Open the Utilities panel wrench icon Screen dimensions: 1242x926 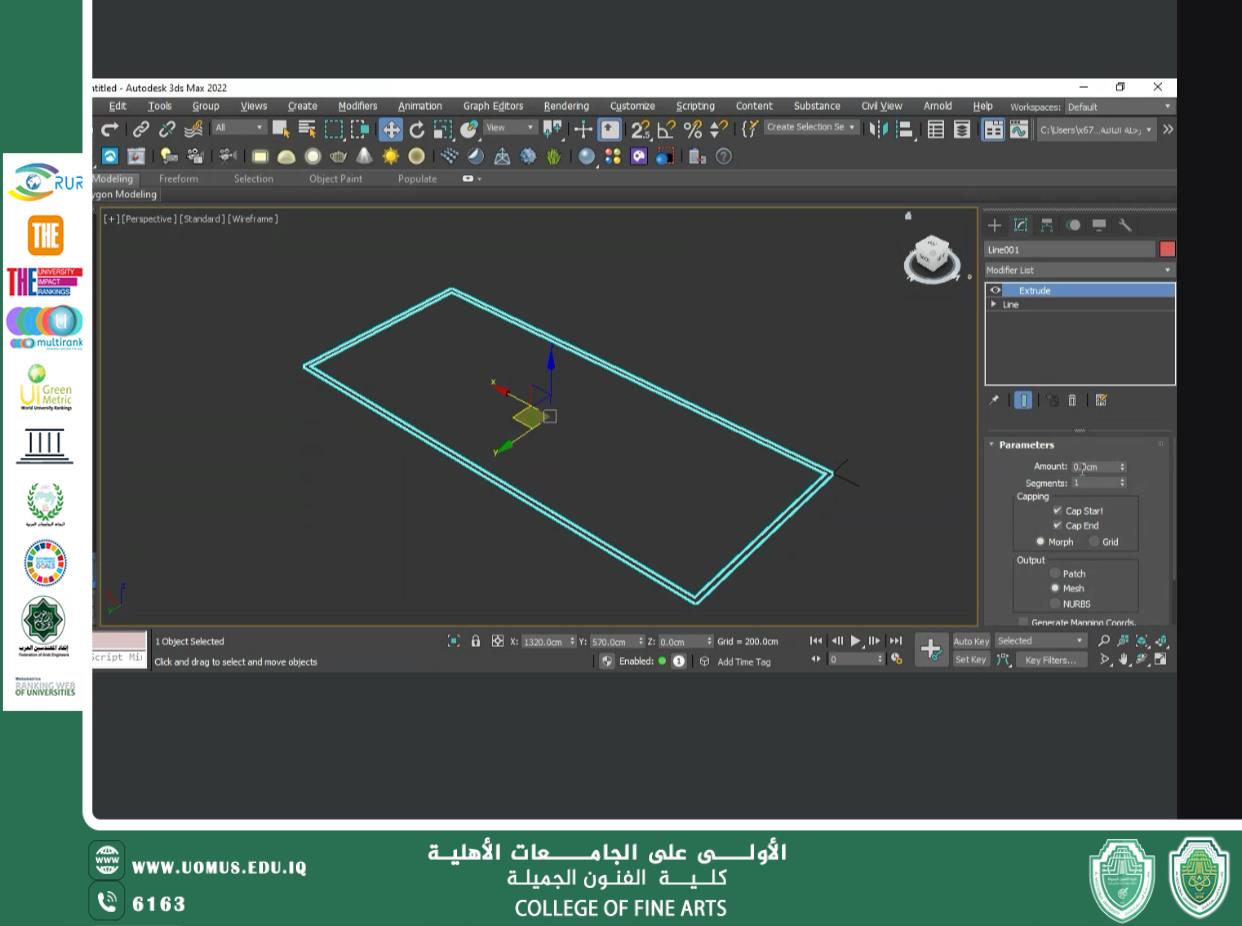[x=1124, y=226]
